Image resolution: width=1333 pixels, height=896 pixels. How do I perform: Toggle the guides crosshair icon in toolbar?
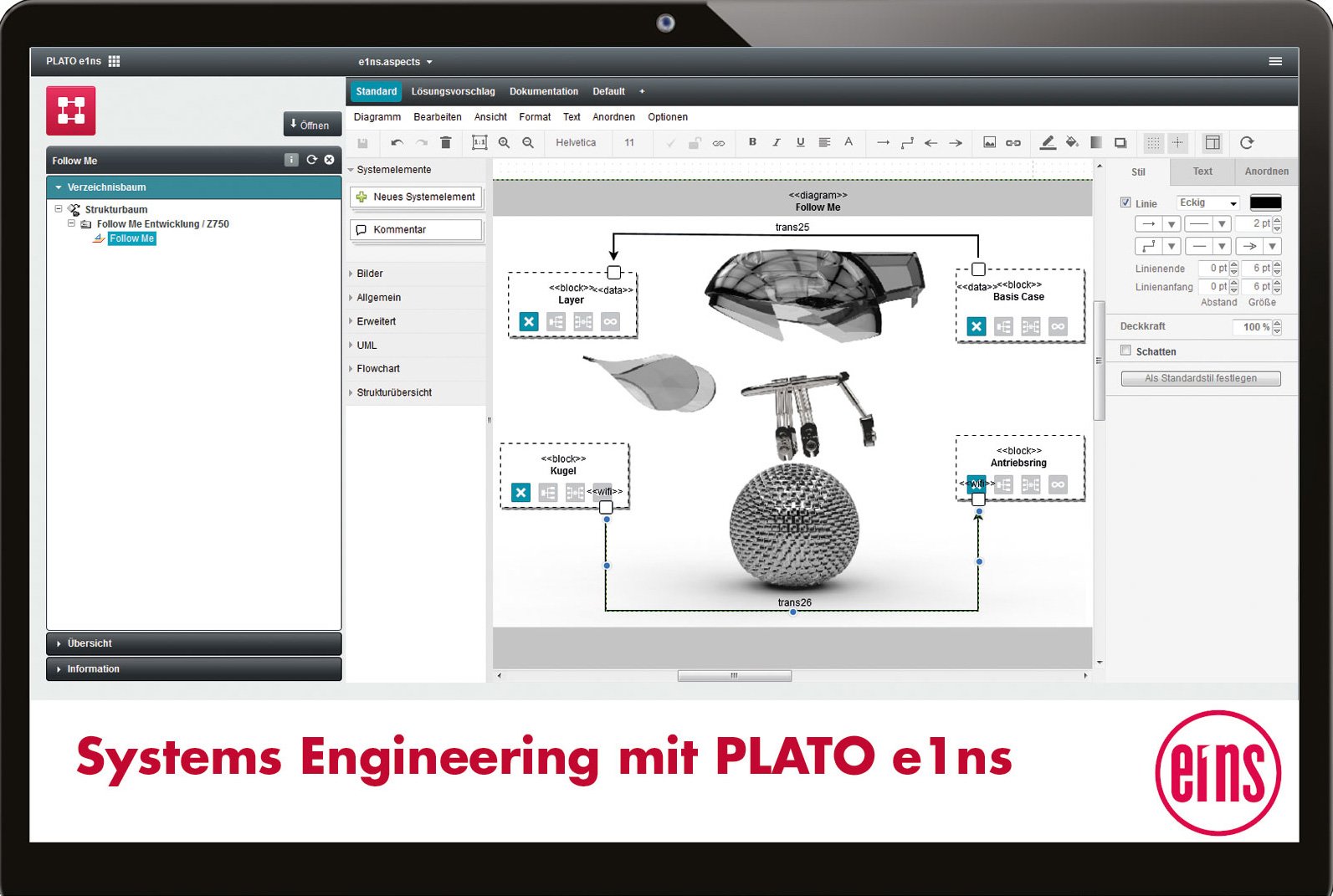coord(1177,143)
